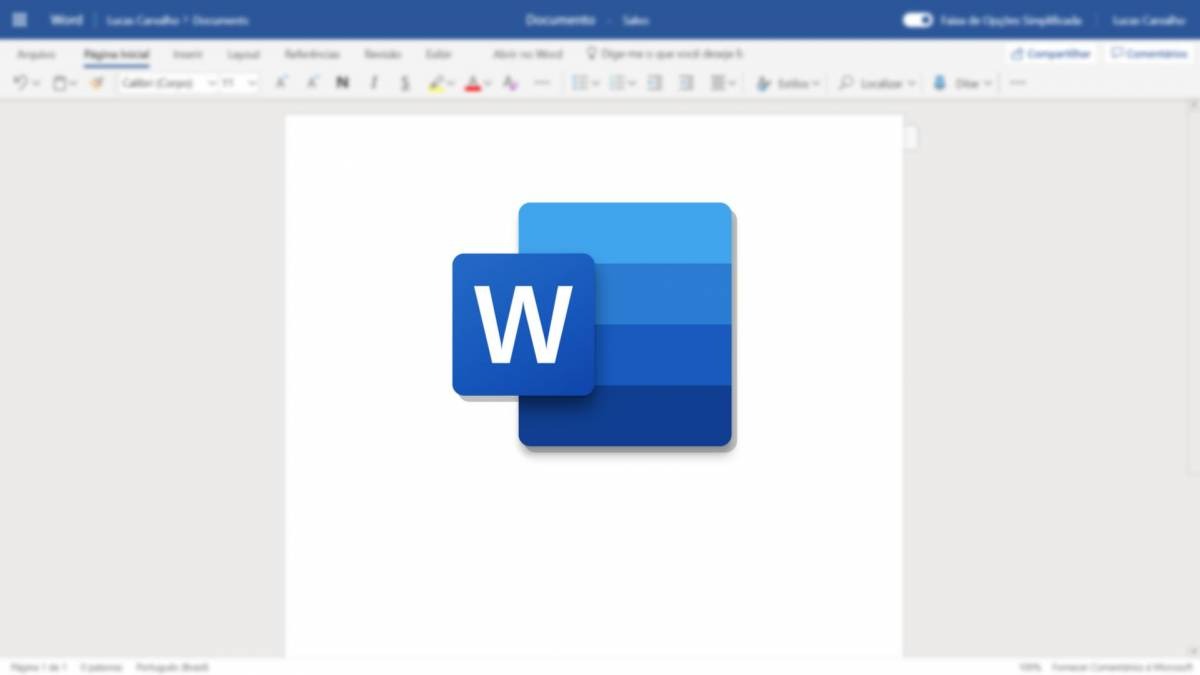The height and width of the screenshot is (675, 1200).
Task: Click Português (Brasil) language status
Action: pyautogui.click(x=173, y=667)
